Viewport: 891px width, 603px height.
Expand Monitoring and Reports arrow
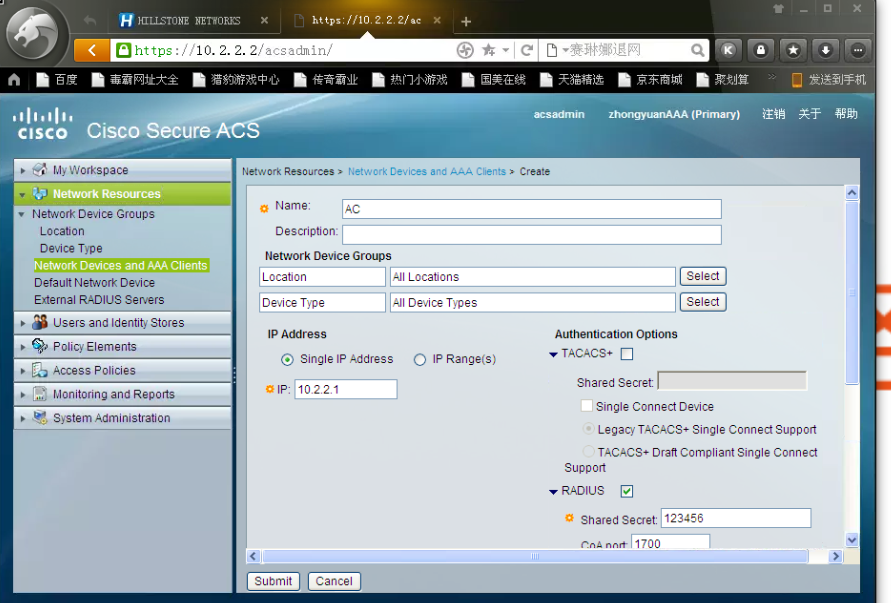[23, 394]
